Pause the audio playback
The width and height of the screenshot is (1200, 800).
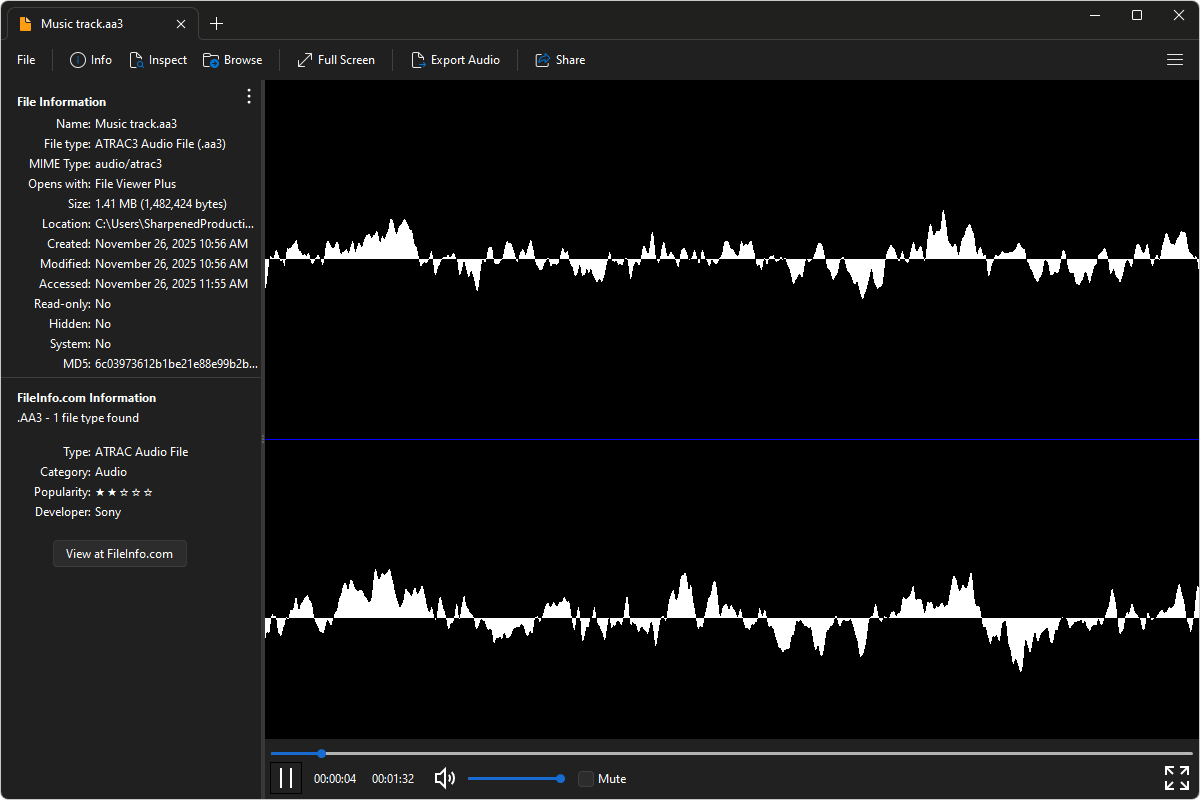point(286,777)
